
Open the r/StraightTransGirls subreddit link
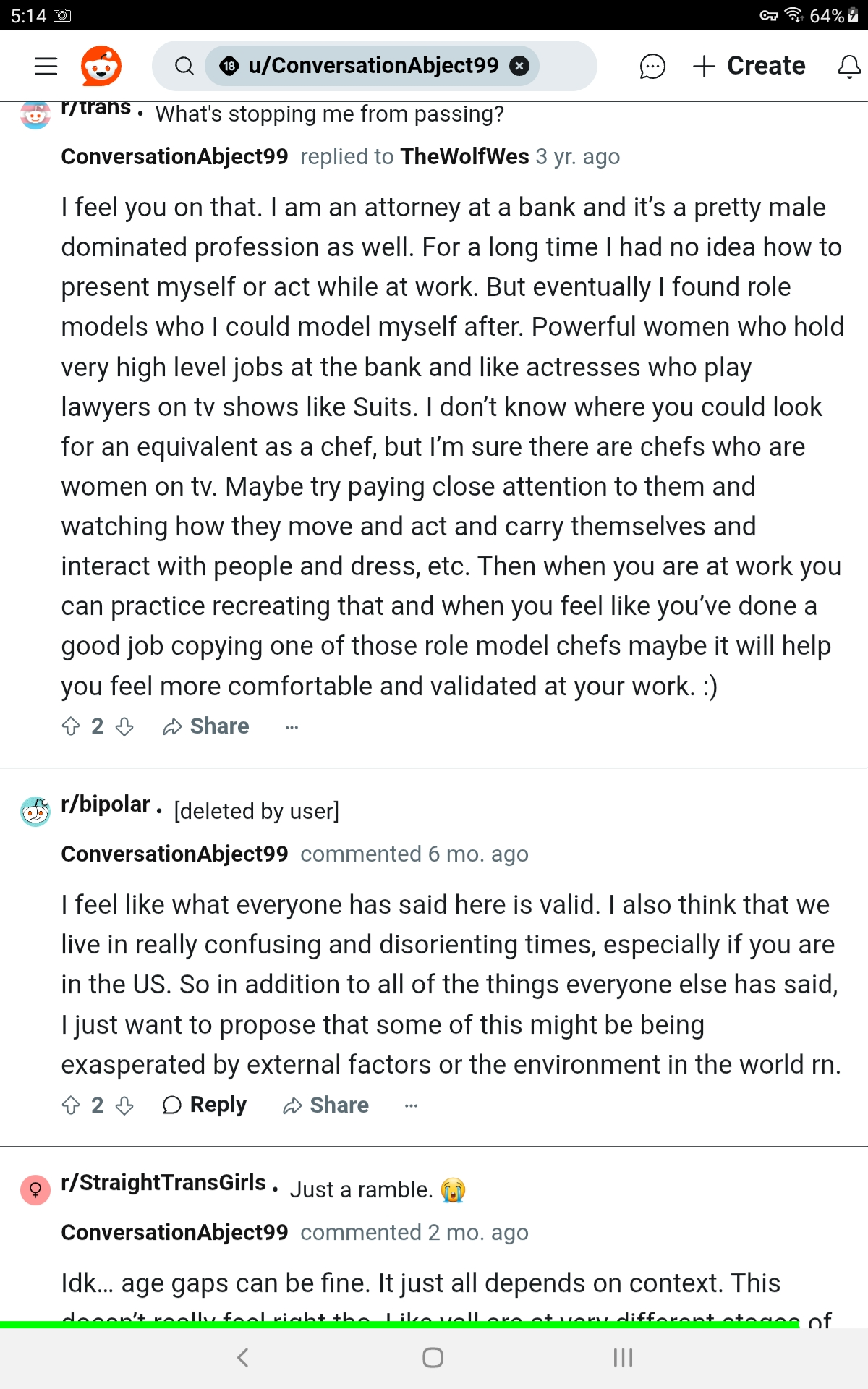coord(163,1183)
